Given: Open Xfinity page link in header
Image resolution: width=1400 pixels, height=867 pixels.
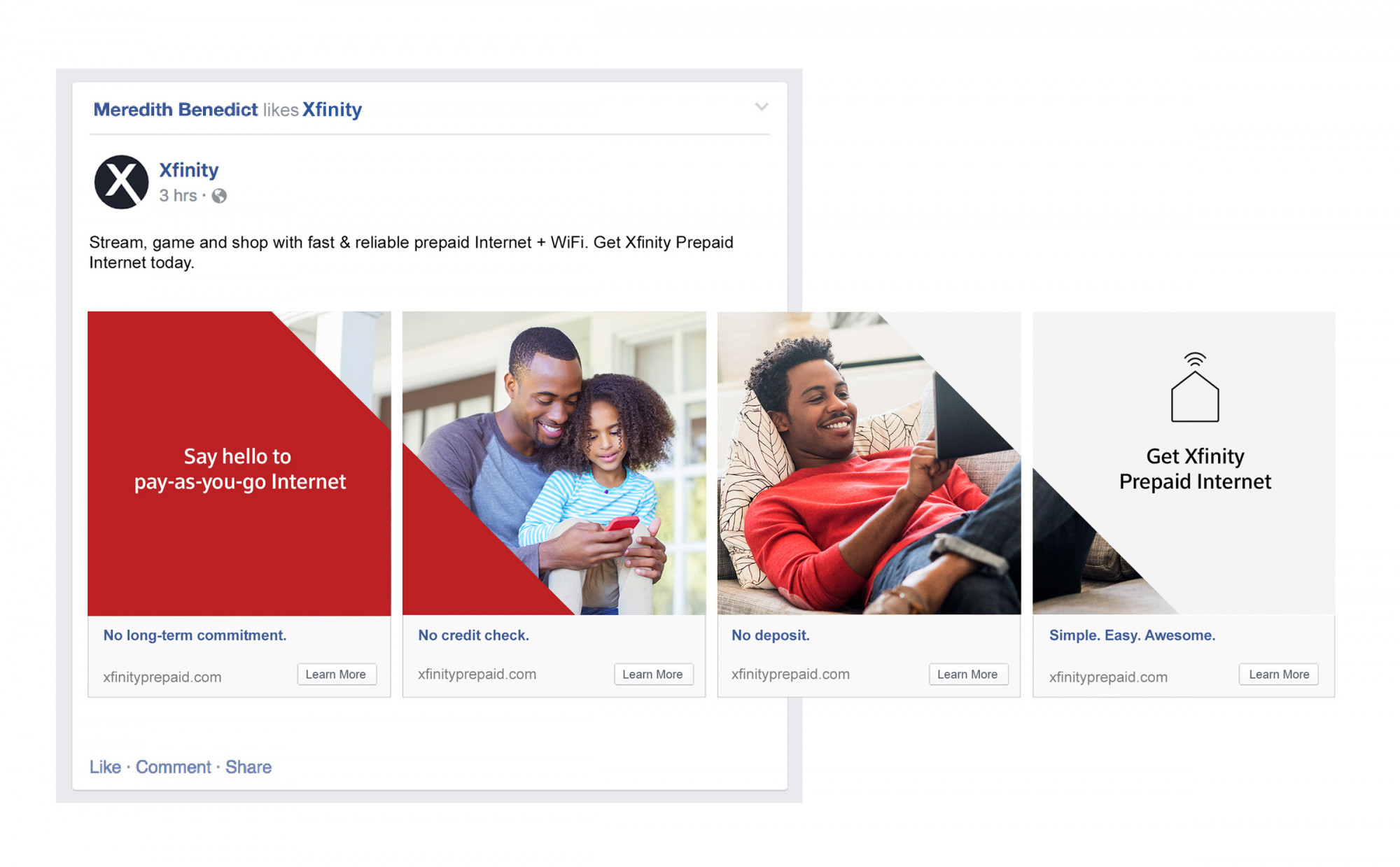Looking at the screenshot, I should (332, 110).
